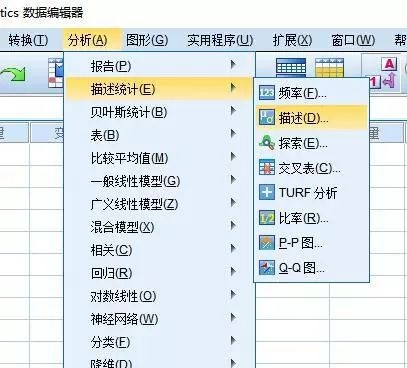The height and width of the screenshot is (368, 407).
Task: Choose P-P 图... from submenu
Action: [x=311, y=243]
